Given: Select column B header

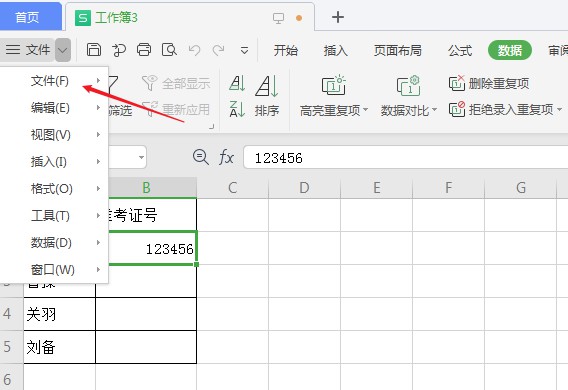Looking at the screenshot, I should click(x=153, y=188).
